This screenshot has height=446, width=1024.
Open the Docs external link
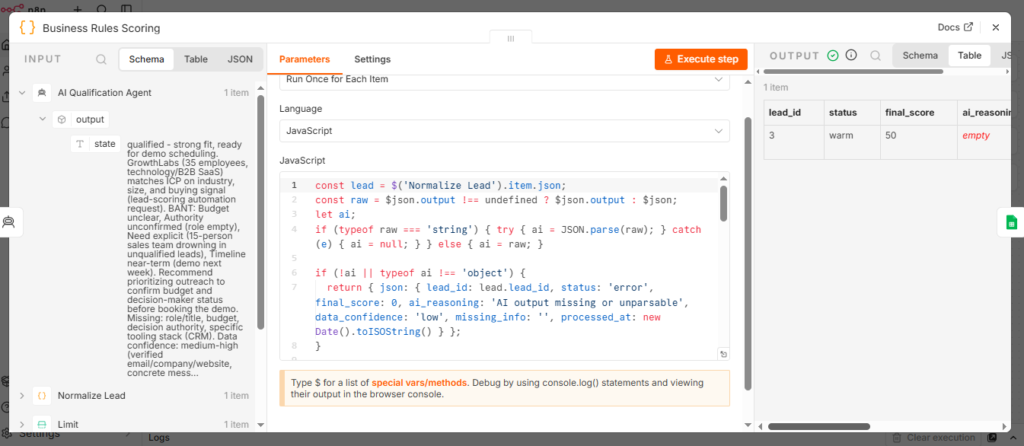coord(955,27)
